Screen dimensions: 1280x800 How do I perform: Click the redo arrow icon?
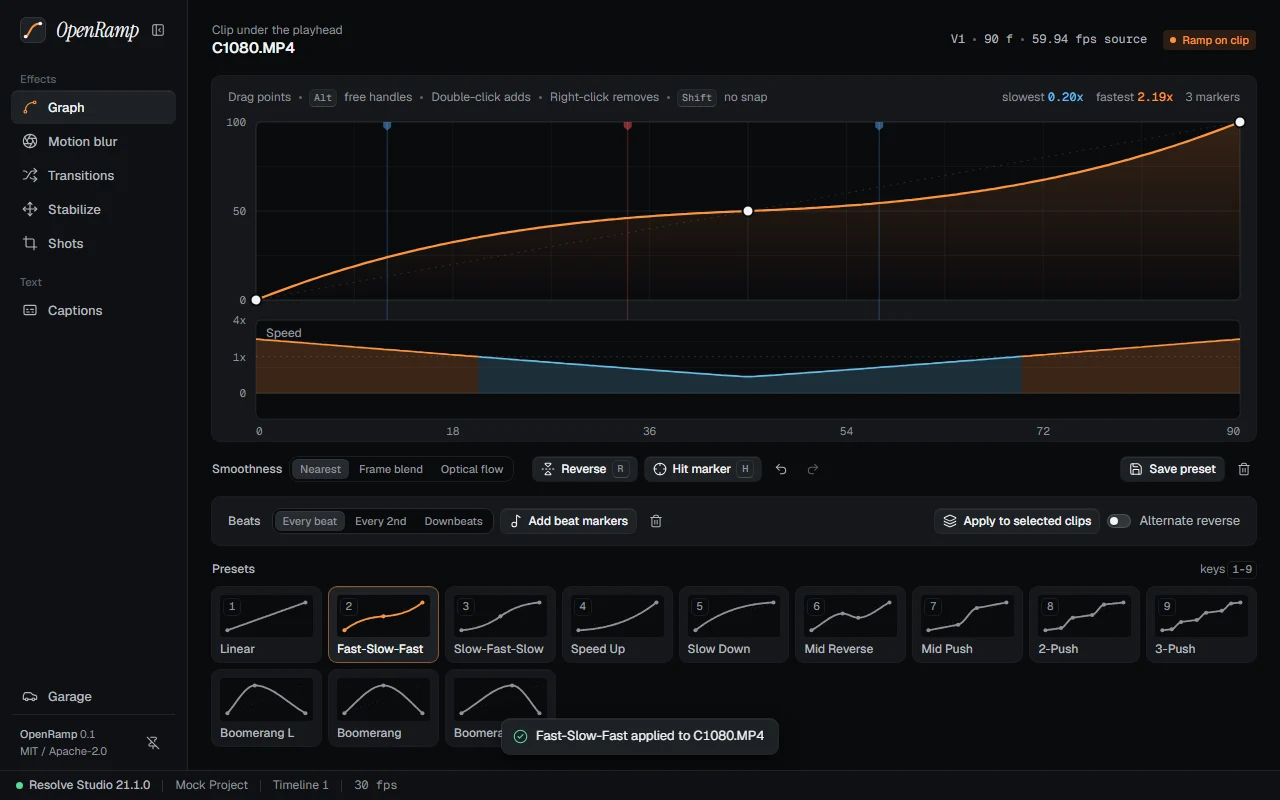(813, 469)
